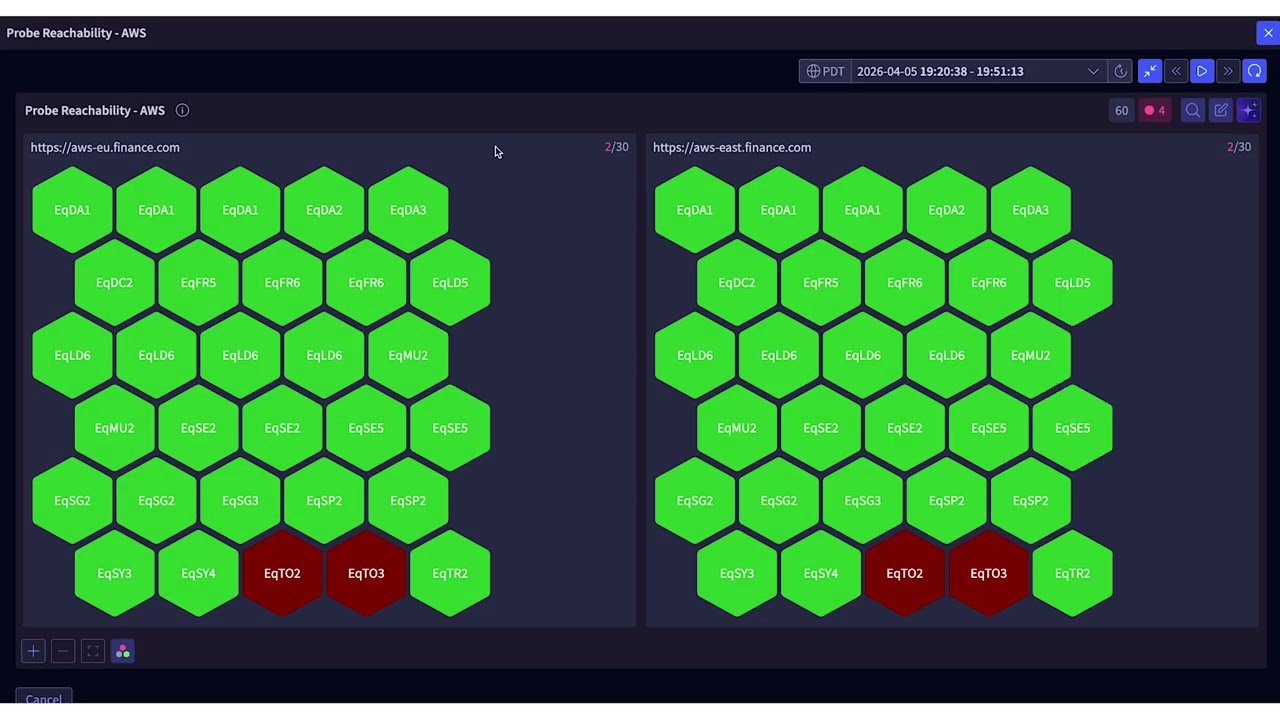1280x720 pixels.
Task: Select EqTR2 hexagon in aws-east panel
Action: tap(1072, 573)
